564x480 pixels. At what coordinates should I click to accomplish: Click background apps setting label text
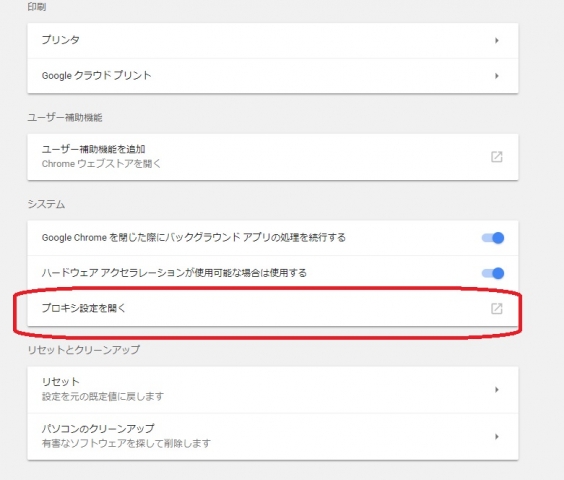pyautogui.click(x=194, y=237)
